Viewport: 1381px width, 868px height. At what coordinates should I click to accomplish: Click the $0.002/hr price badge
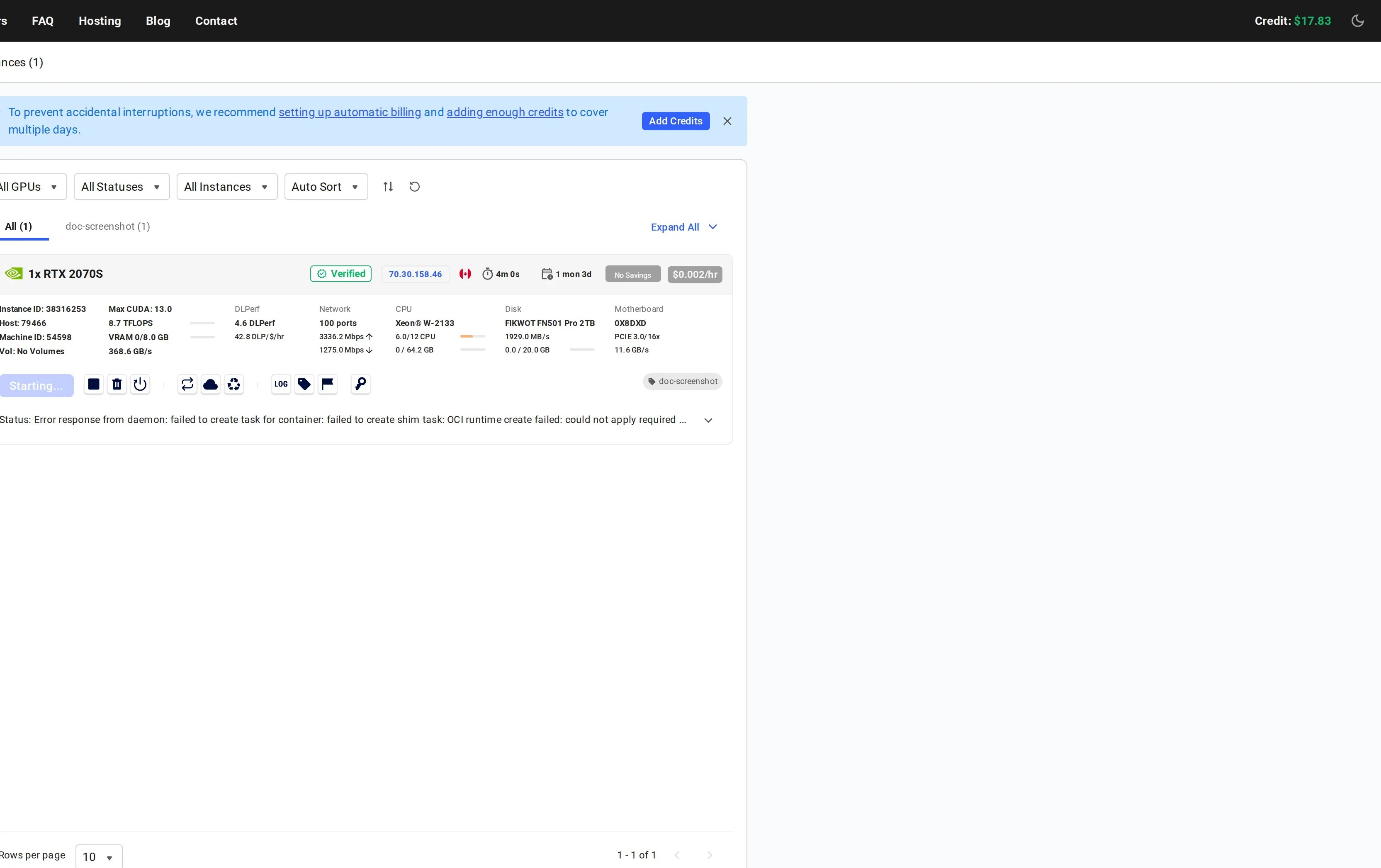(x=695, y=274)
